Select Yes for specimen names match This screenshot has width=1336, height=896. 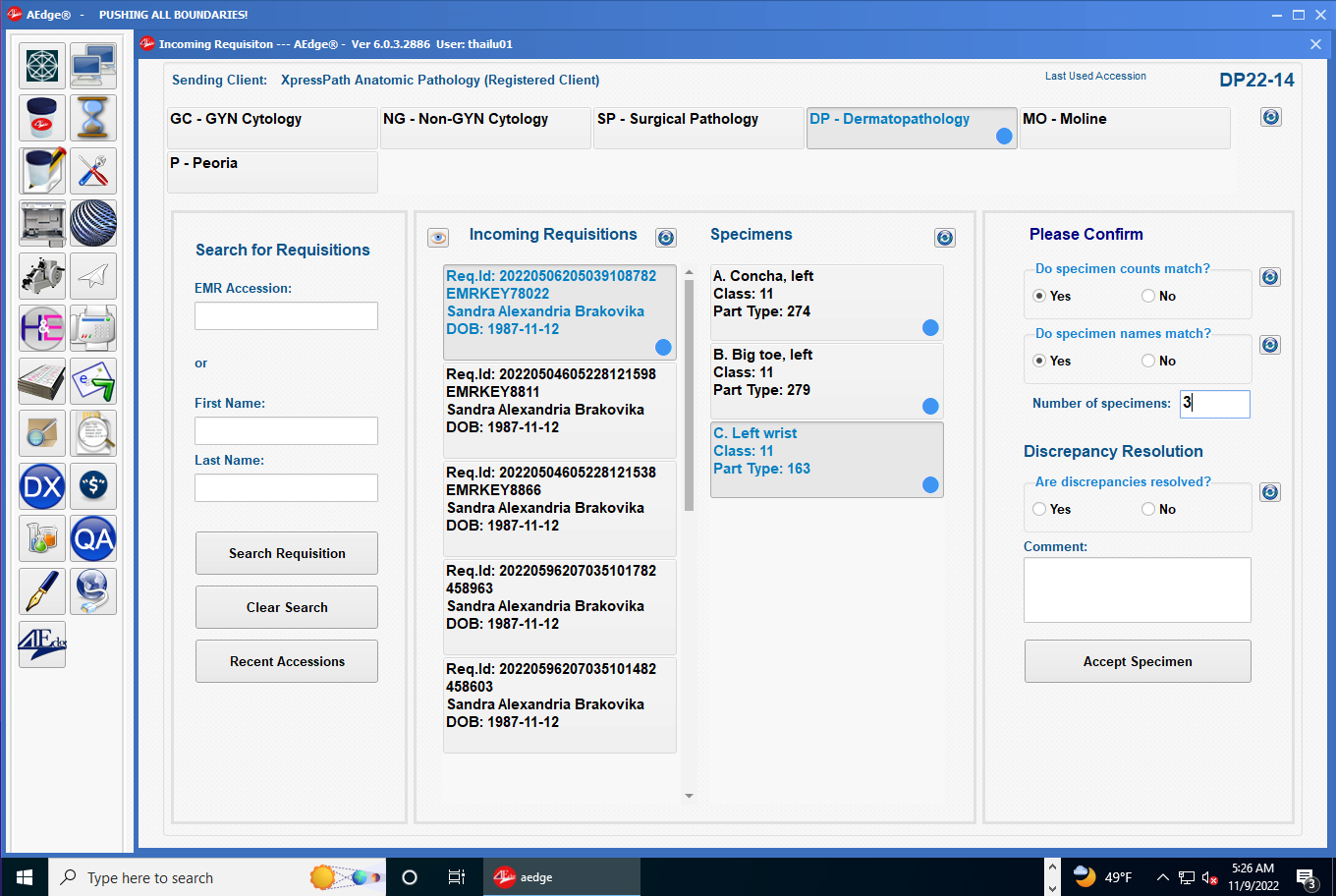pos(1039,361)
